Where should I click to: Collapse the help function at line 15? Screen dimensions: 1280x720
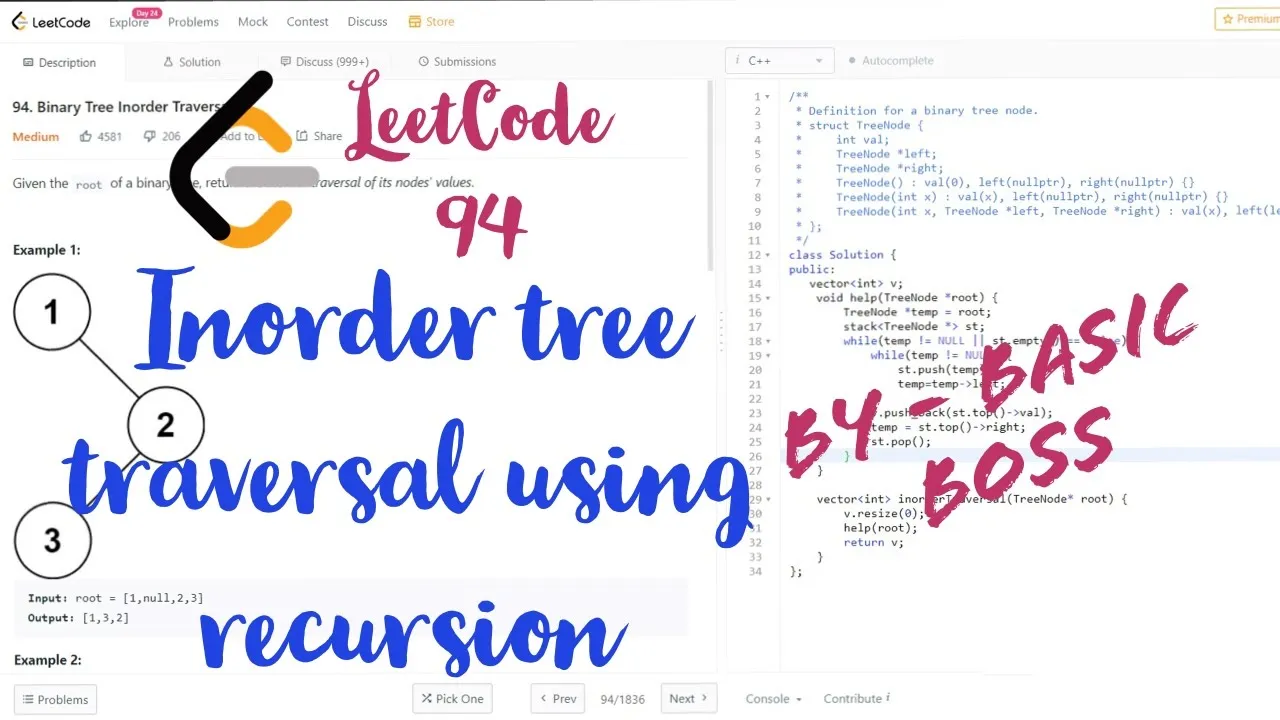pos(767,298)
